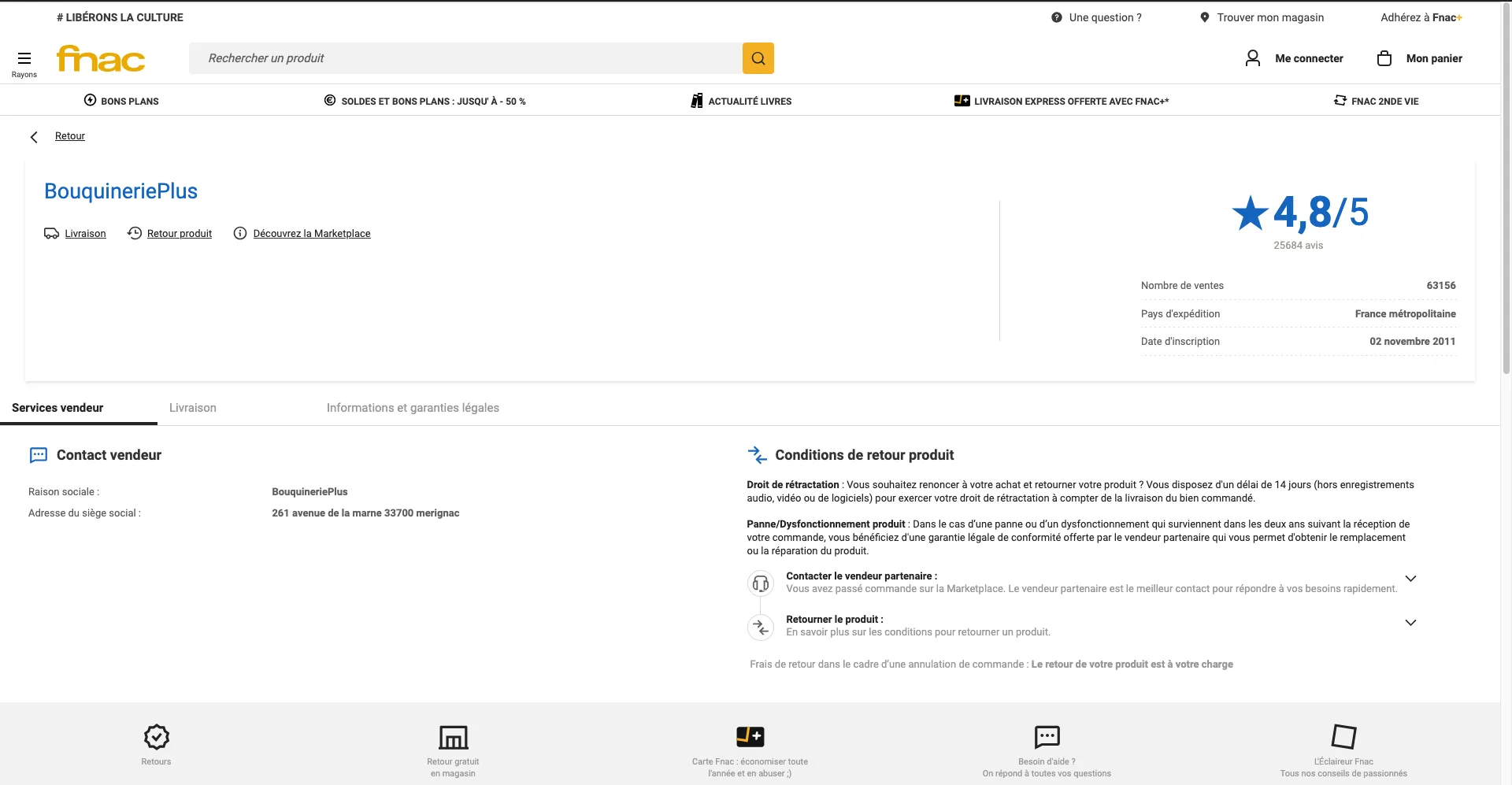This screenshot has height=785, width=1512.
Task: Open the Rayons hamburger menu
Action: pos(24,58)
